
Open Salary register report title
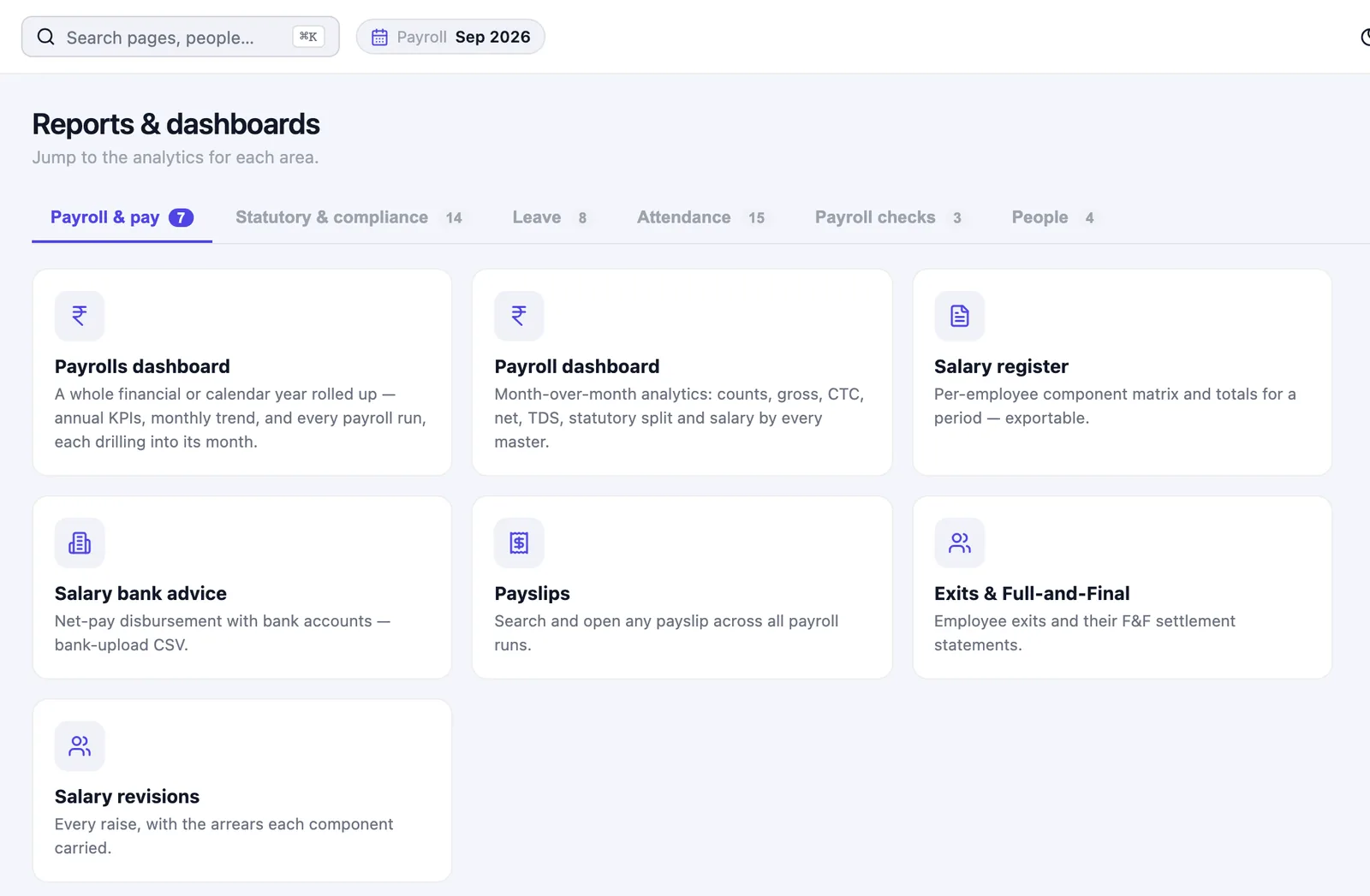tap(1001, 366)
